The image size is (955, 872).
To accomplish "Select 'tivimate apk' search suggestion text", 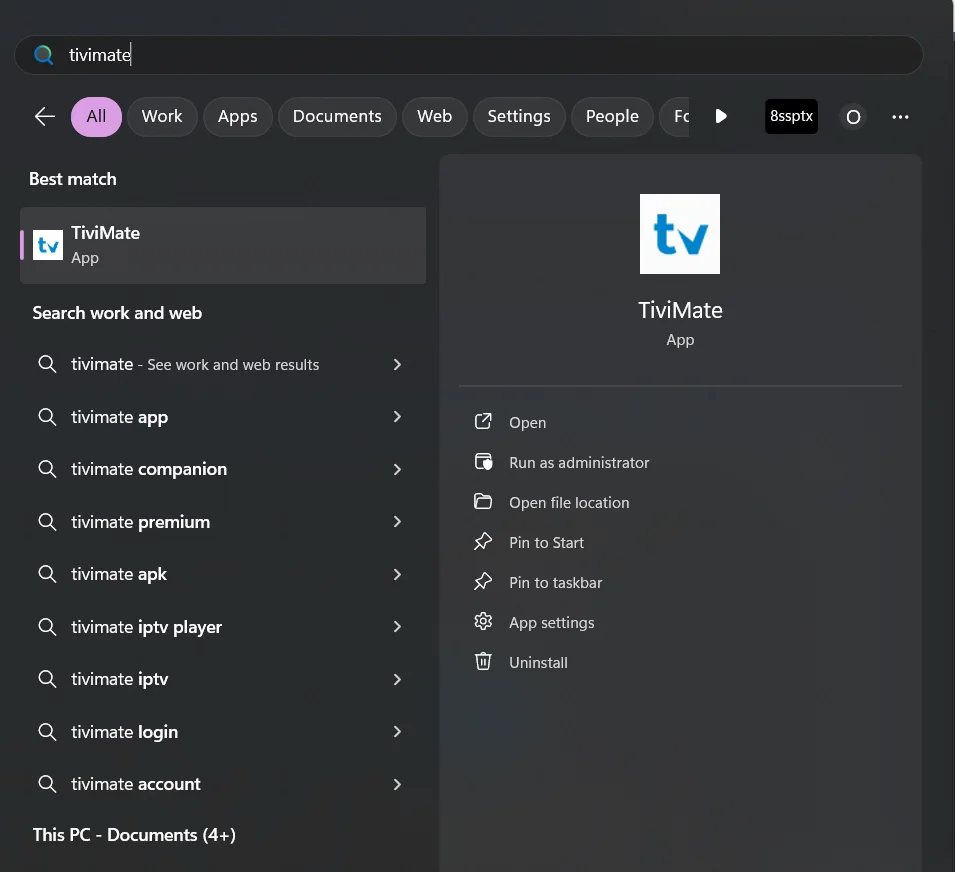I will 119,575.
